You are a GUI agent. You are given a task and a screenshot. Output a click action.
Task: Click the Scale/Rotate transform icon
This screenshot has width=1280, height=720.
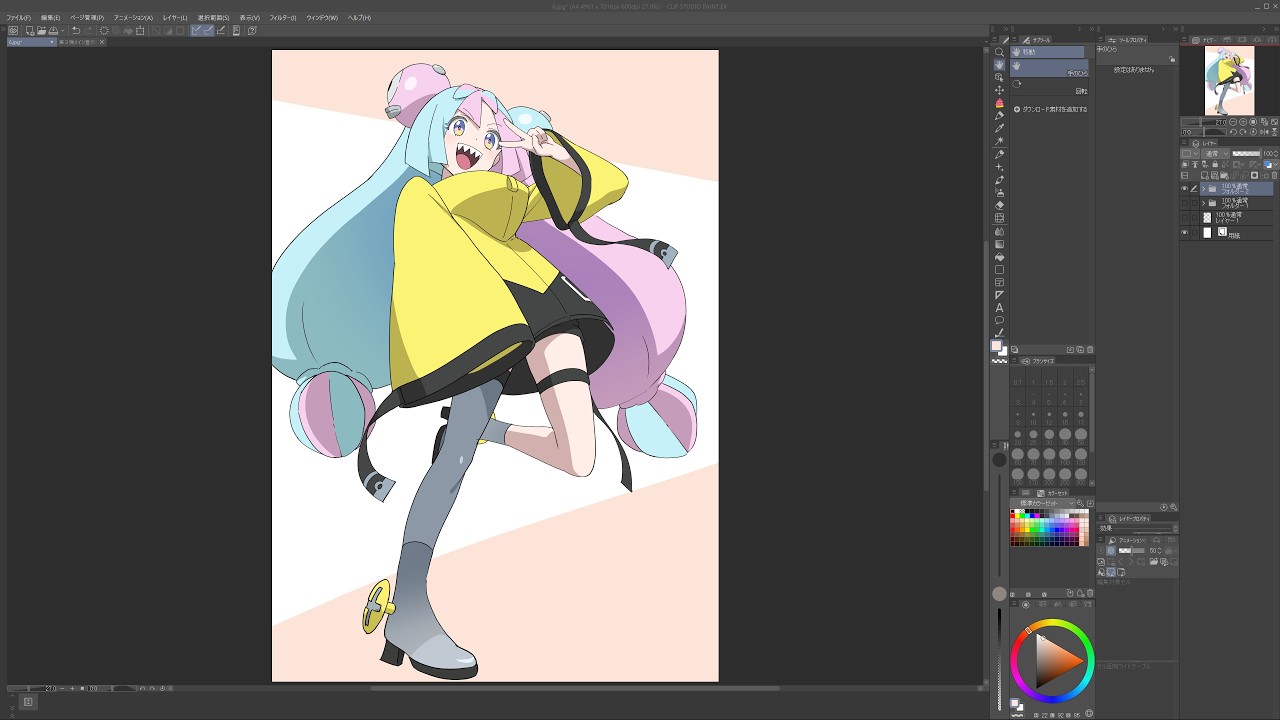140,30
